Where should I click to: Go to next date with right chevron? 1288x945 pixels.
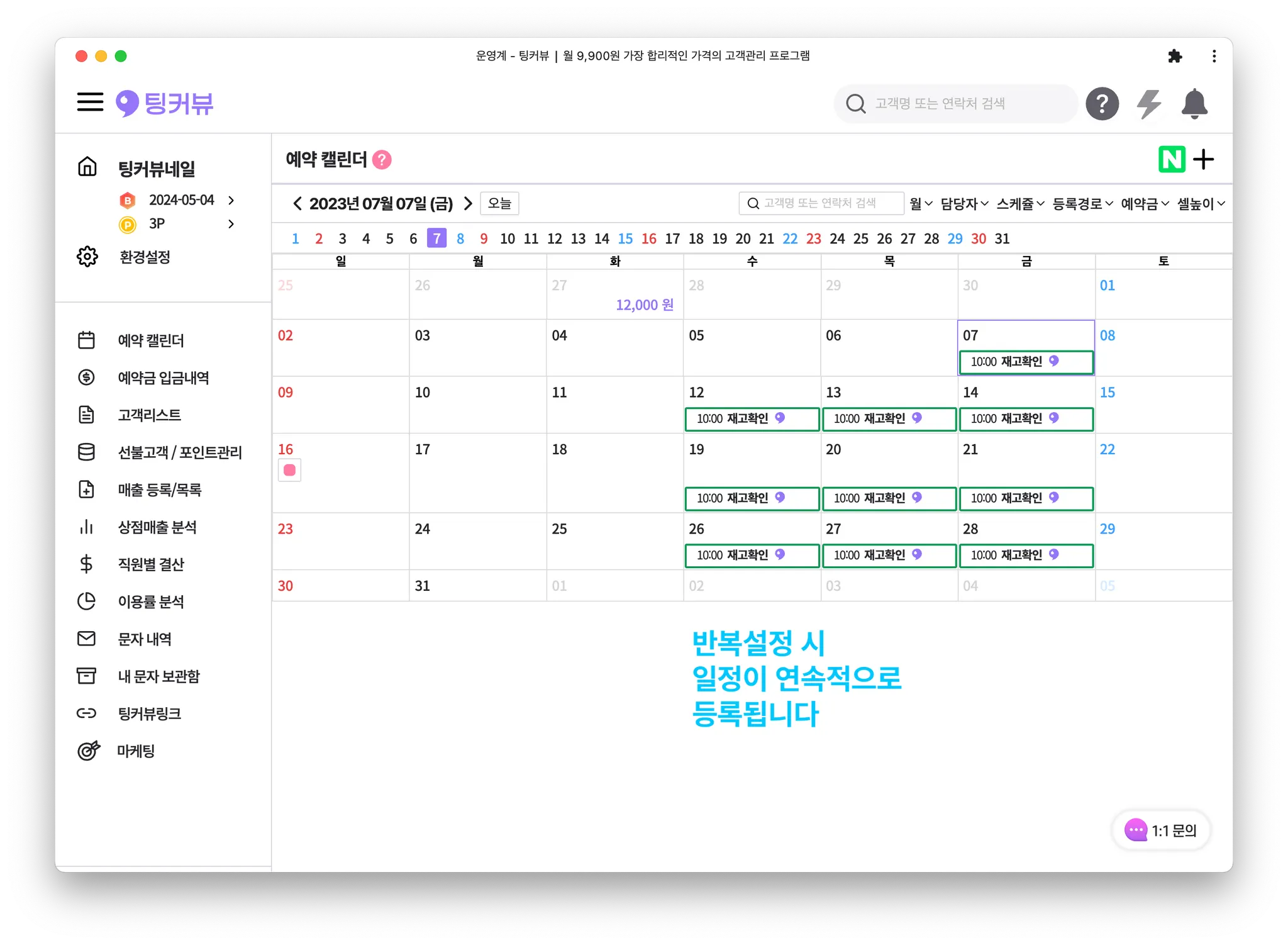pyautogui.click(x=468, y=203)
